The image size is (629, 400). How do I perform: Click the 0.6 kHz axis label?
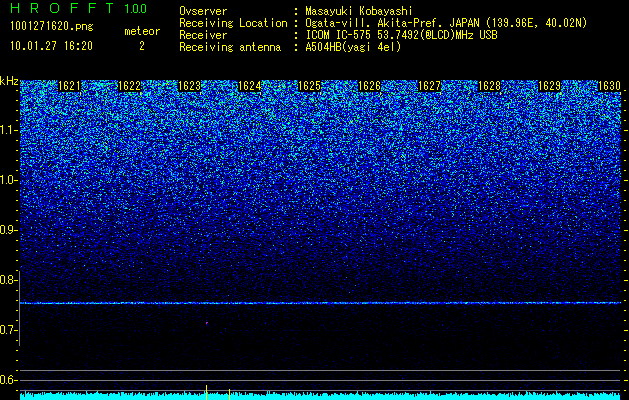click(x=8, y=380)
